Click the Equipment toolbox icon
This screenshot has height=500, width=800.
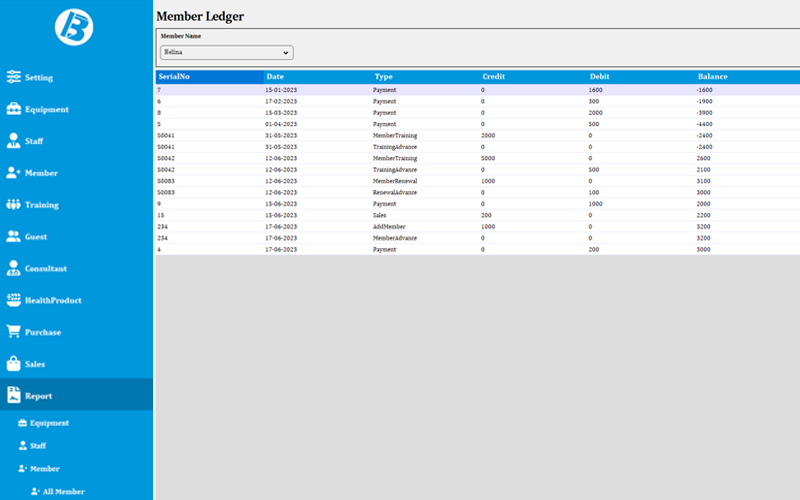tap(14, 109)
